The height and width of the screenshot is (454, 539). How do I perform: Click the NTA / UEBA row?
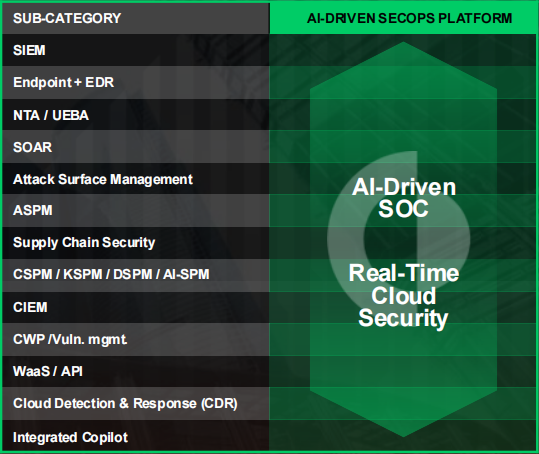[x=136, y=115]
